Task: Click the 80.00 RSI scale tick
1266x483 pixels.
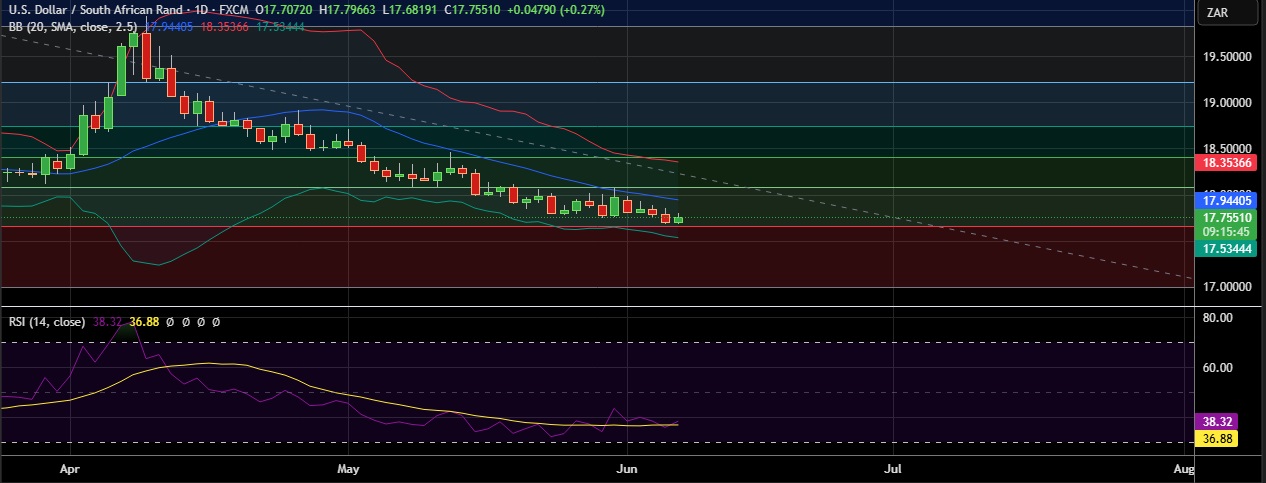Action: click(x=1218, y=318)
